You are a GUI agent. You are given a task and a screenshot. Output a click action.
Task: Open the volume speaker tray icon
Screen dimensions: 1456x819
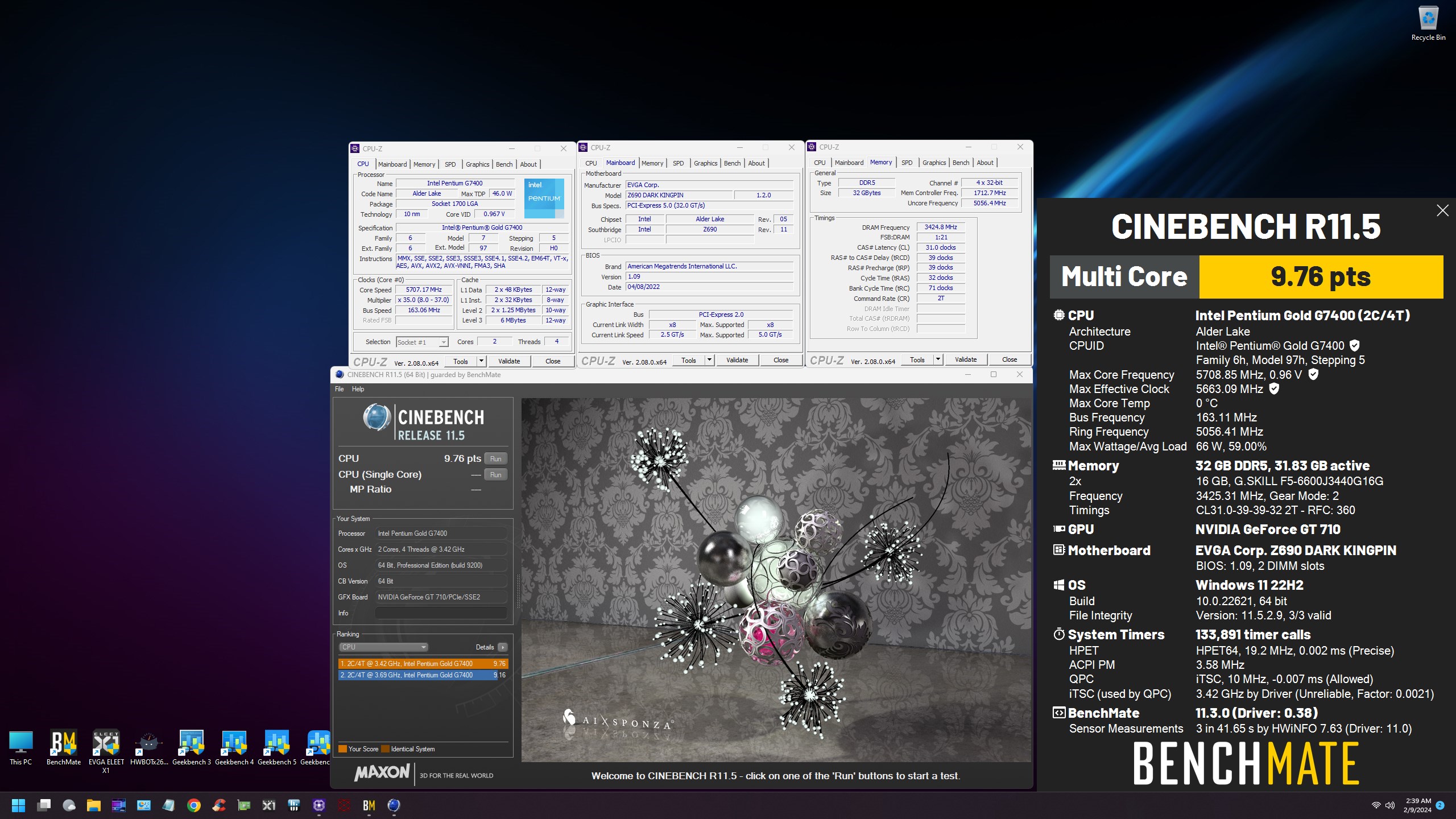click(x=1390, y=805)
